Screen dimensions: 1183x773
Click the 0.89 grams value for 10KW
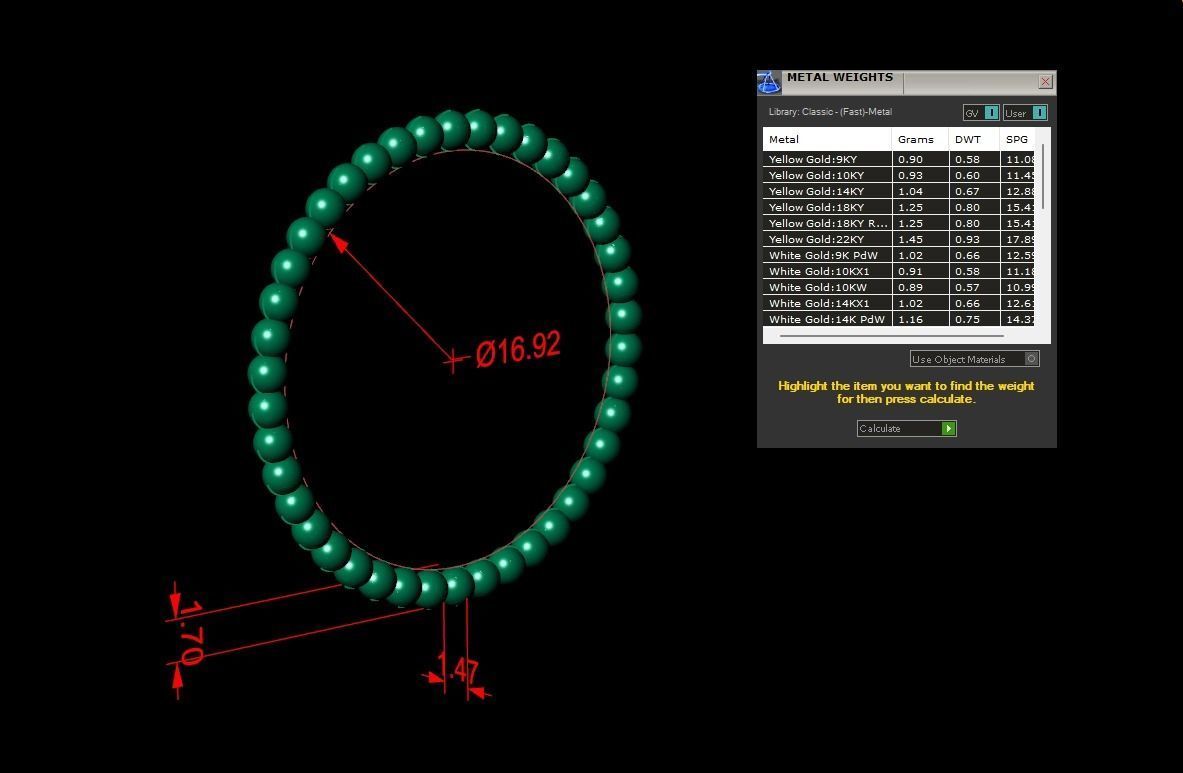(910, 287)
